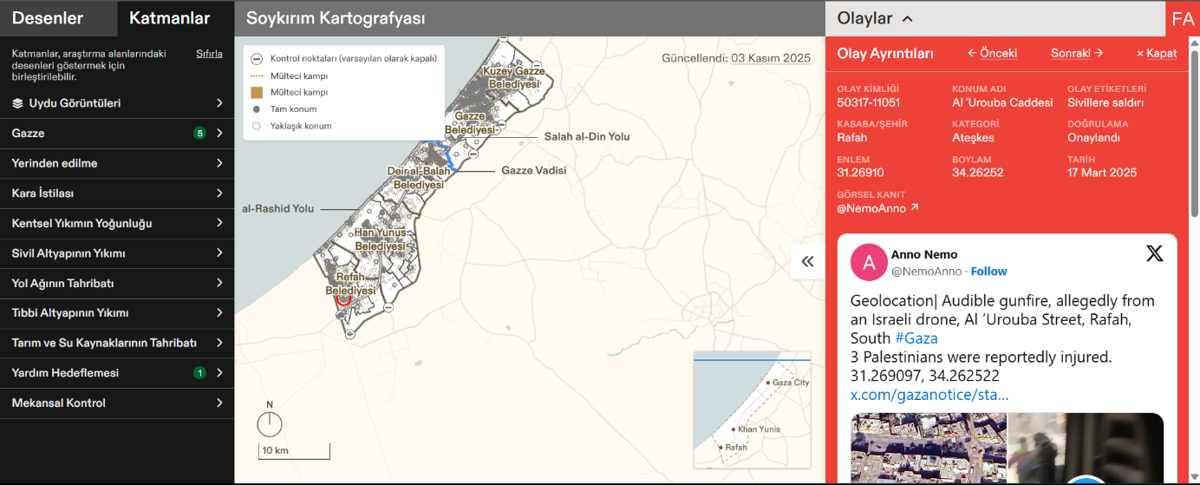Click the Anno Nemo avatar icon
Viewport: 1200px width, 485px height.
pos(868,262)
